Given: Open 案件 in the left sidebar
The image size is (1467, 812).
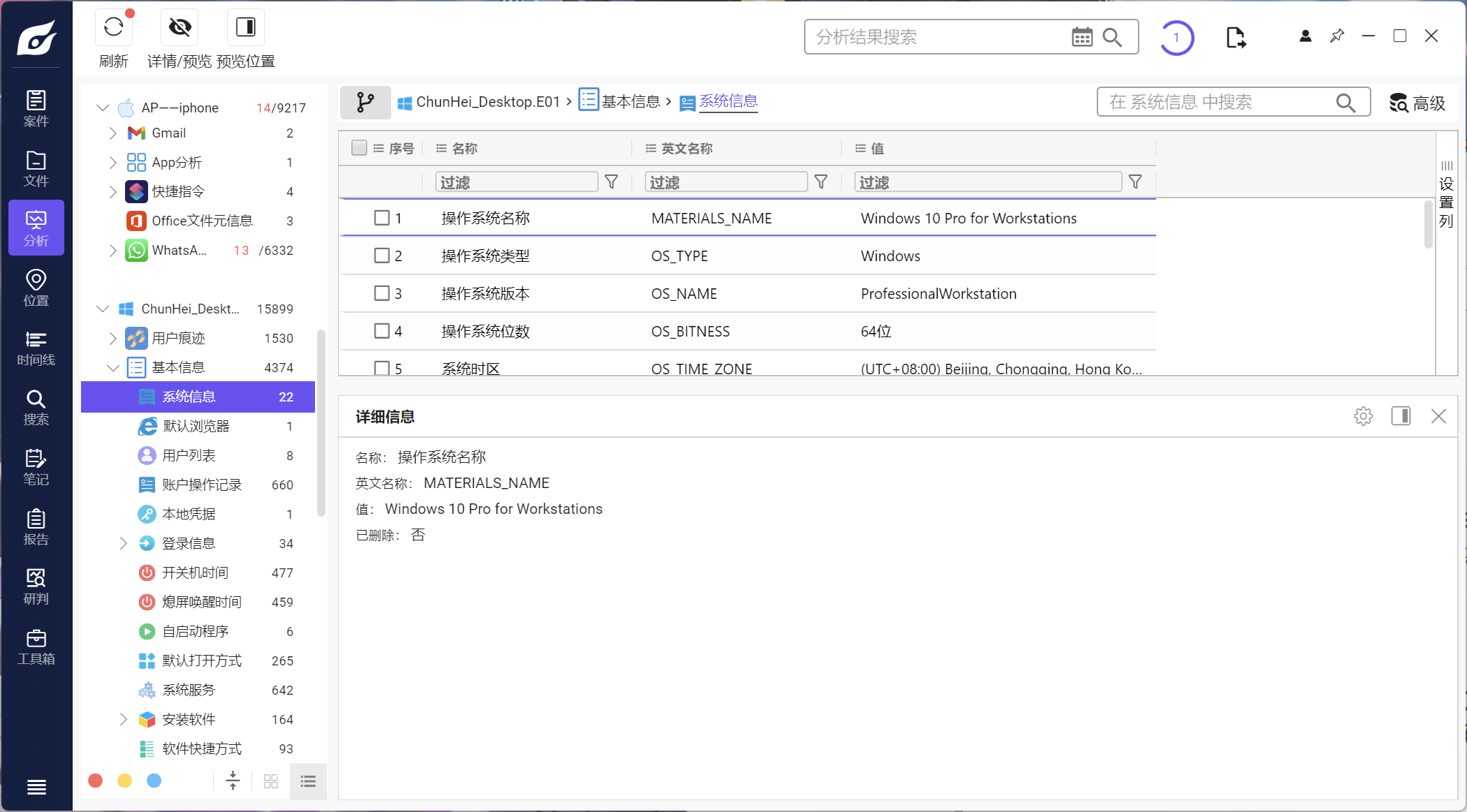Looking at the screenshot, I should (x=36, y=109).
